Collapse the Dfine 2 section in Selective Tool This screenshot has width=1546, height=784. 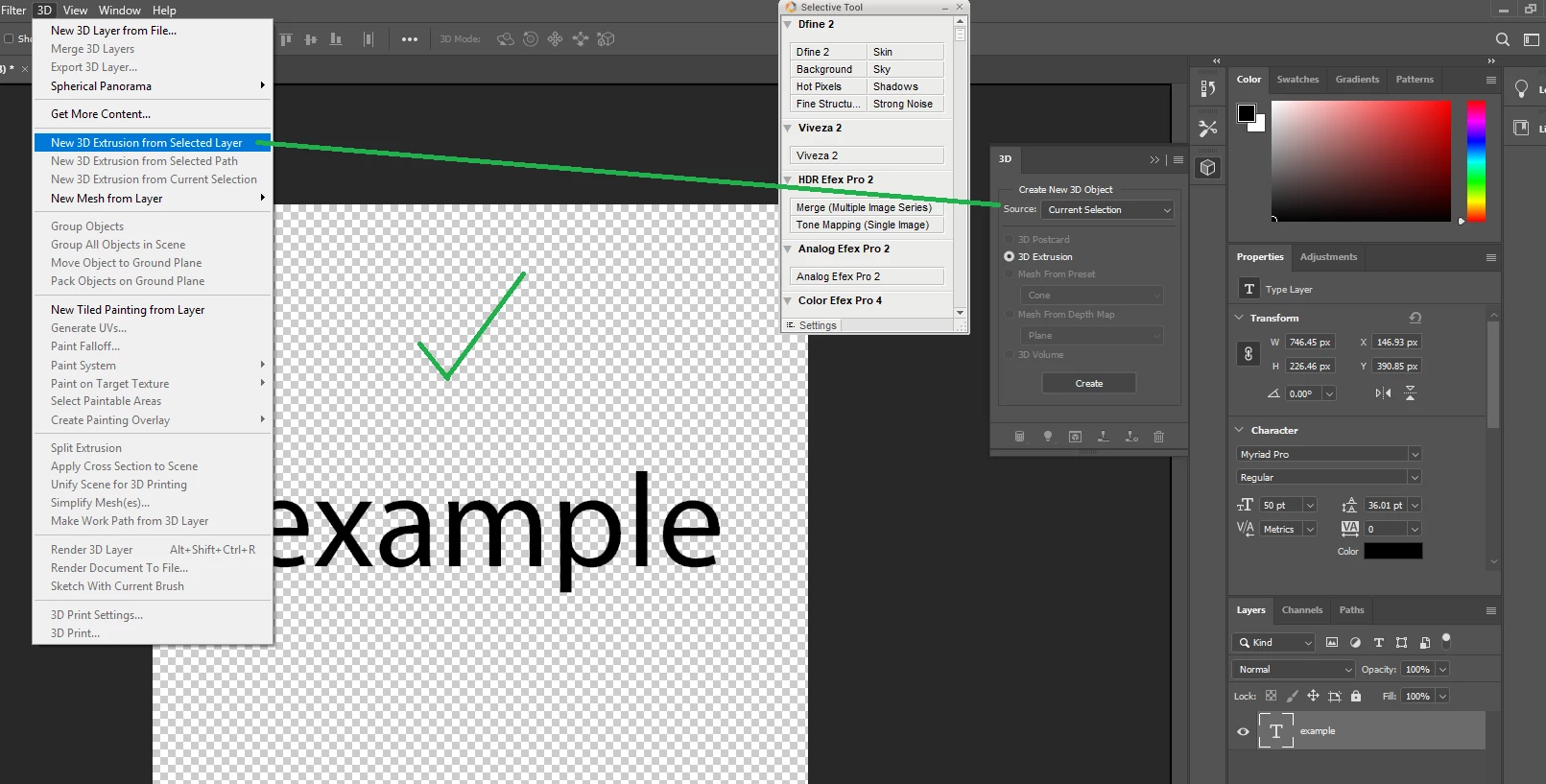(x=788, y=24)
